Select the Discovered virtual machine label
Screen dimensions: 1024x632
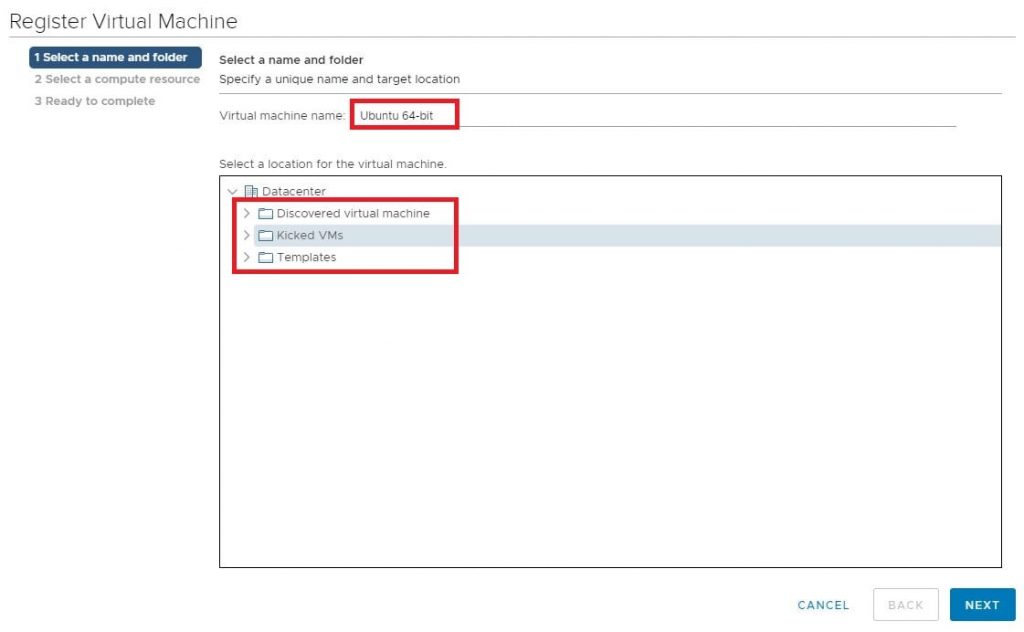353,213
